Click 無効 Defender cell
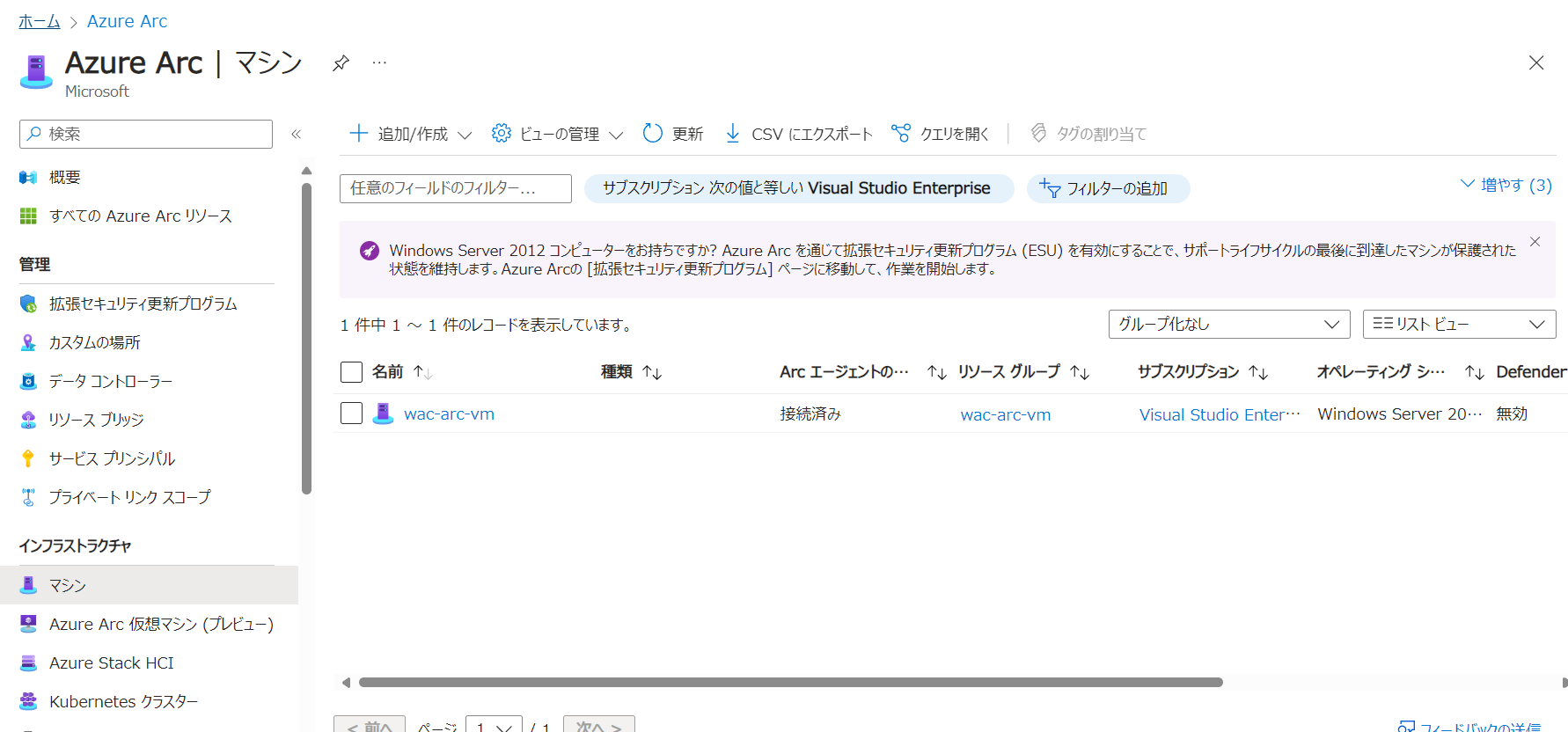The width and height of the screenshot is (1568, 732). pos(1512,414)
